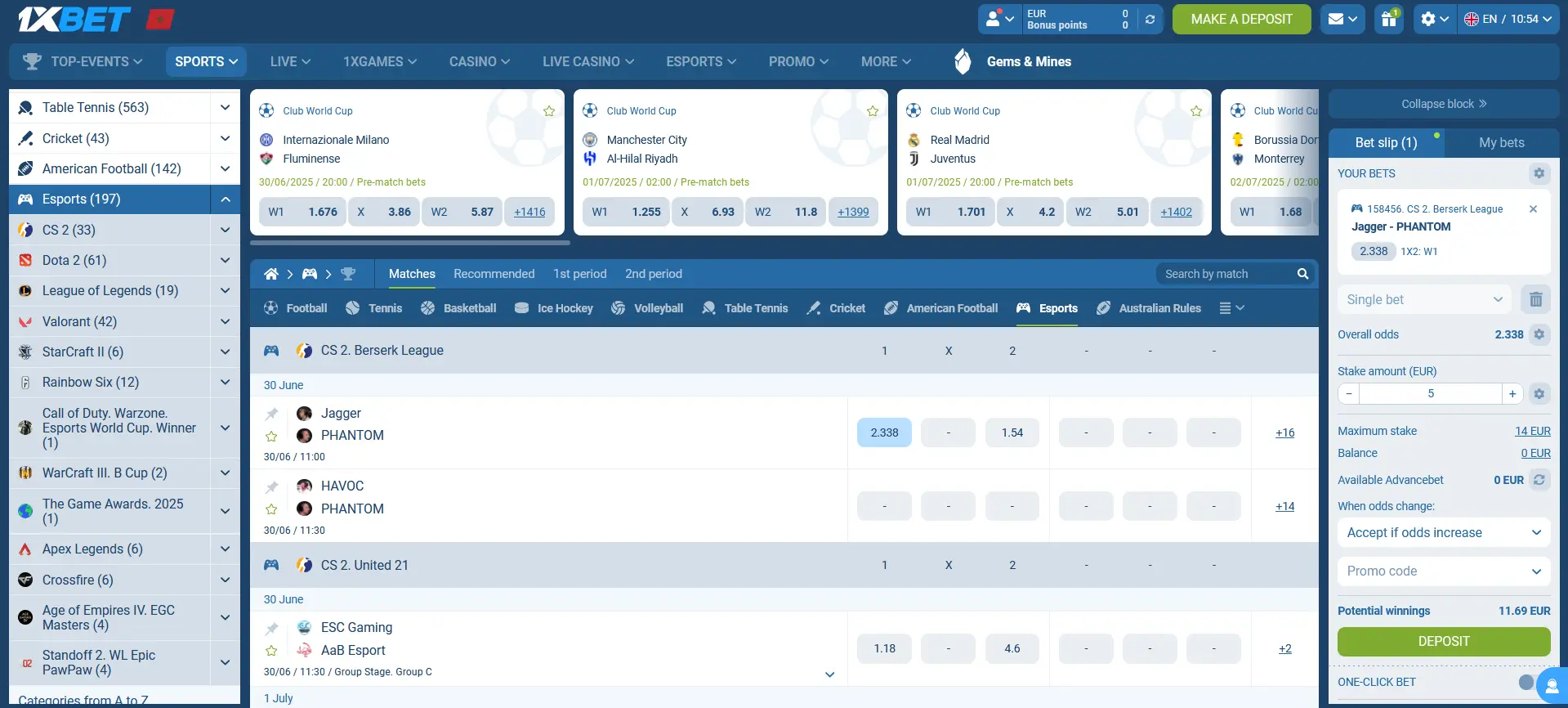Pin the HAVOC vs PHANTOM match
This screenshot has width=1568, height=708.
coord(272,487)
